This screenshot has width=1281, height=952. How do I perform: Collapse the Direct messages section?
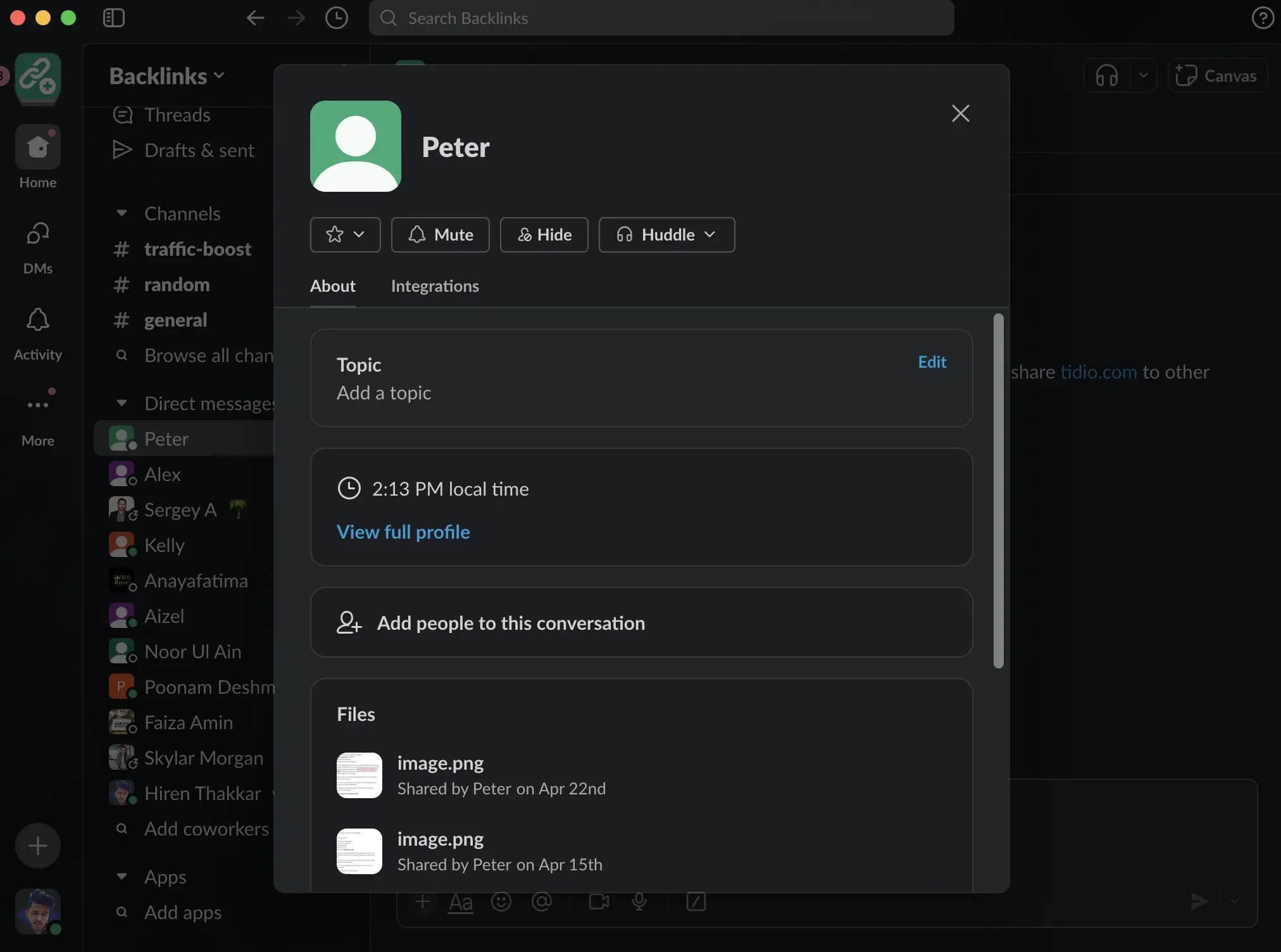(x=122, y=403)
